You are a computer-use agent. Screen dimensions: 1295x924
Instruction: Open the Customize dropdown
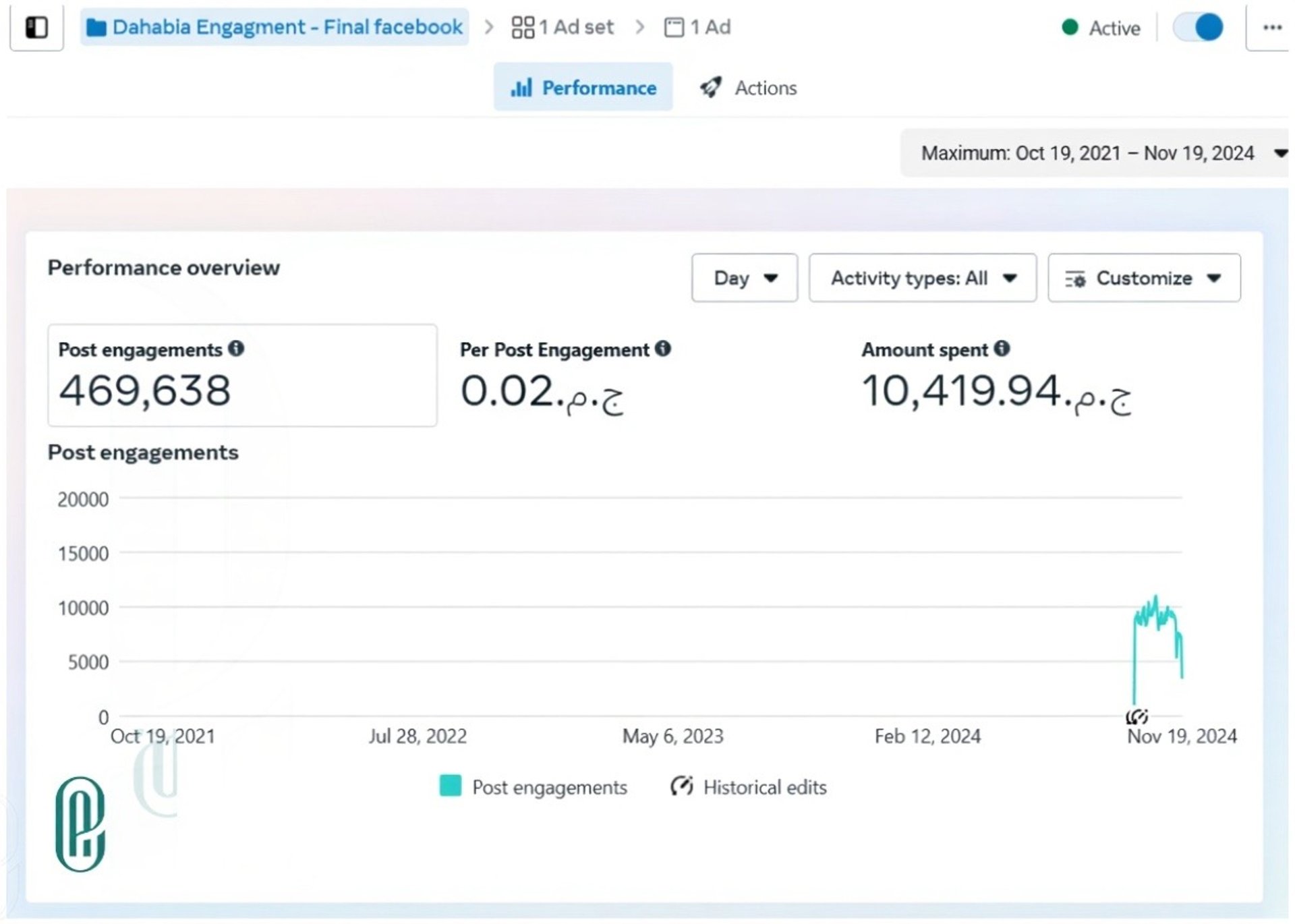point(1143,278)
